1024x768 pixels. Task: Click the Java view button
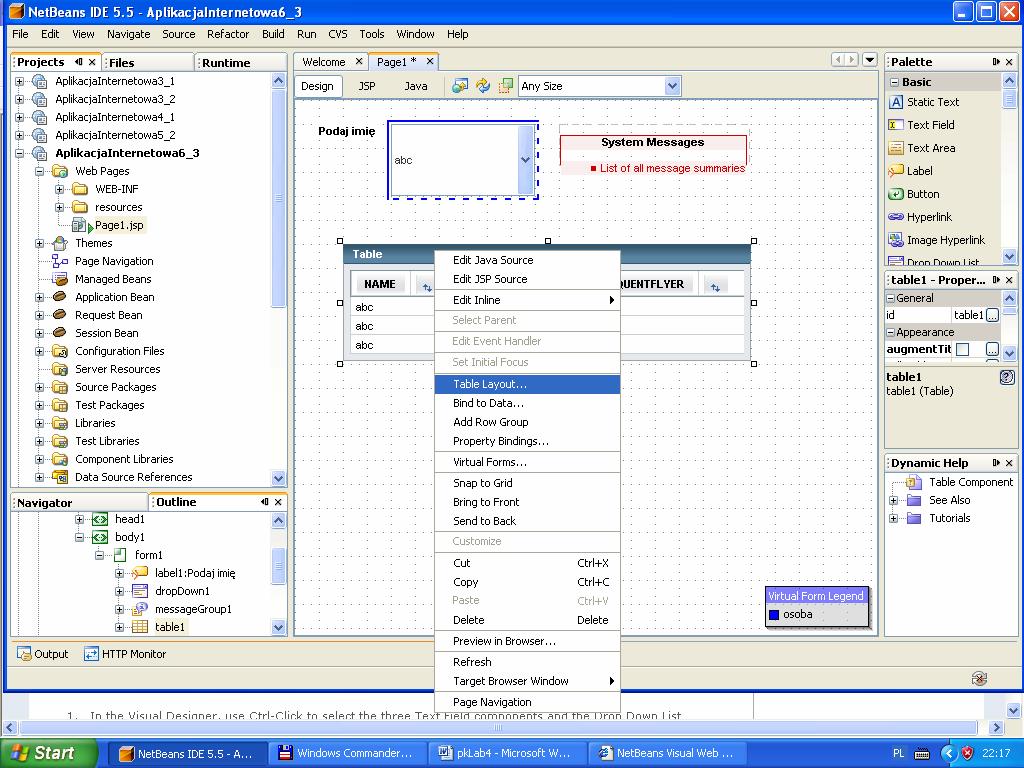(416, 86)
